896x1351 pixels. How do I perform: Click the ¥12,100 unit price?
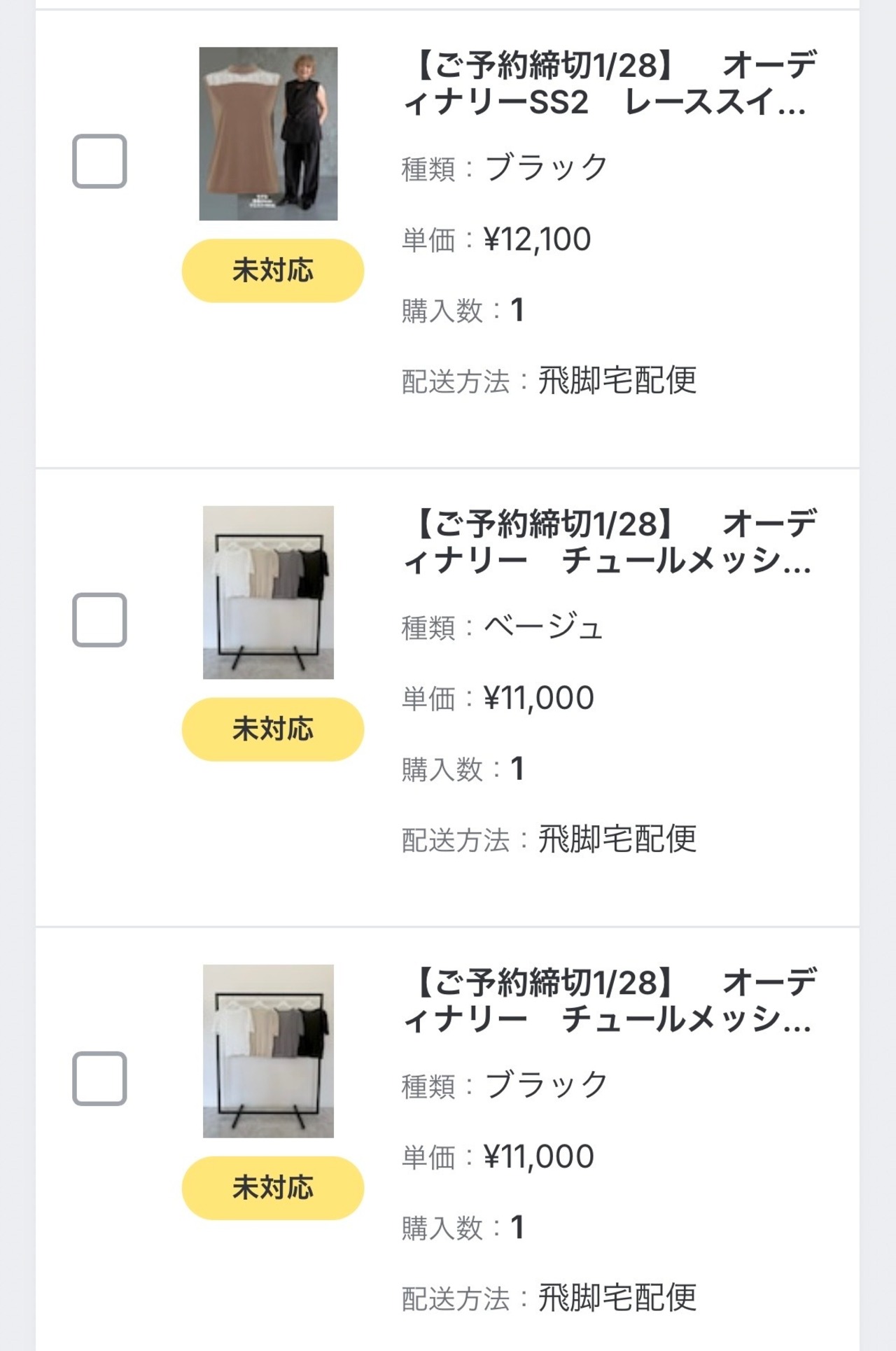[x=537, y=239]
